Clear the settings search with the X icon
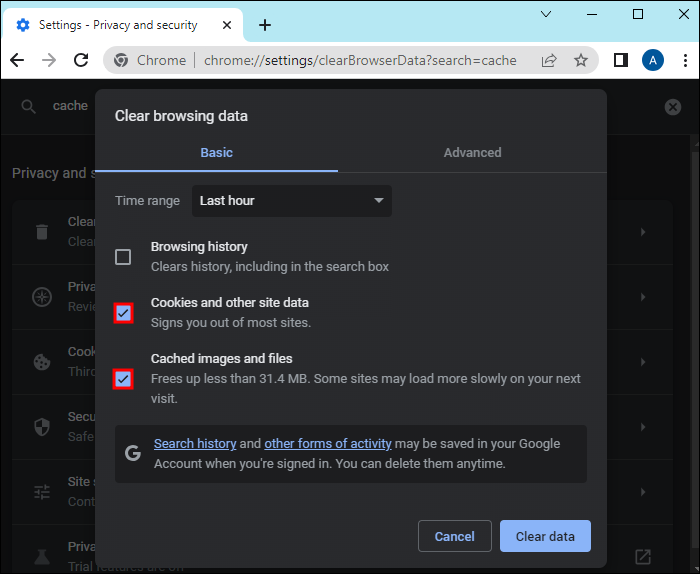 (x=673, y=107)
